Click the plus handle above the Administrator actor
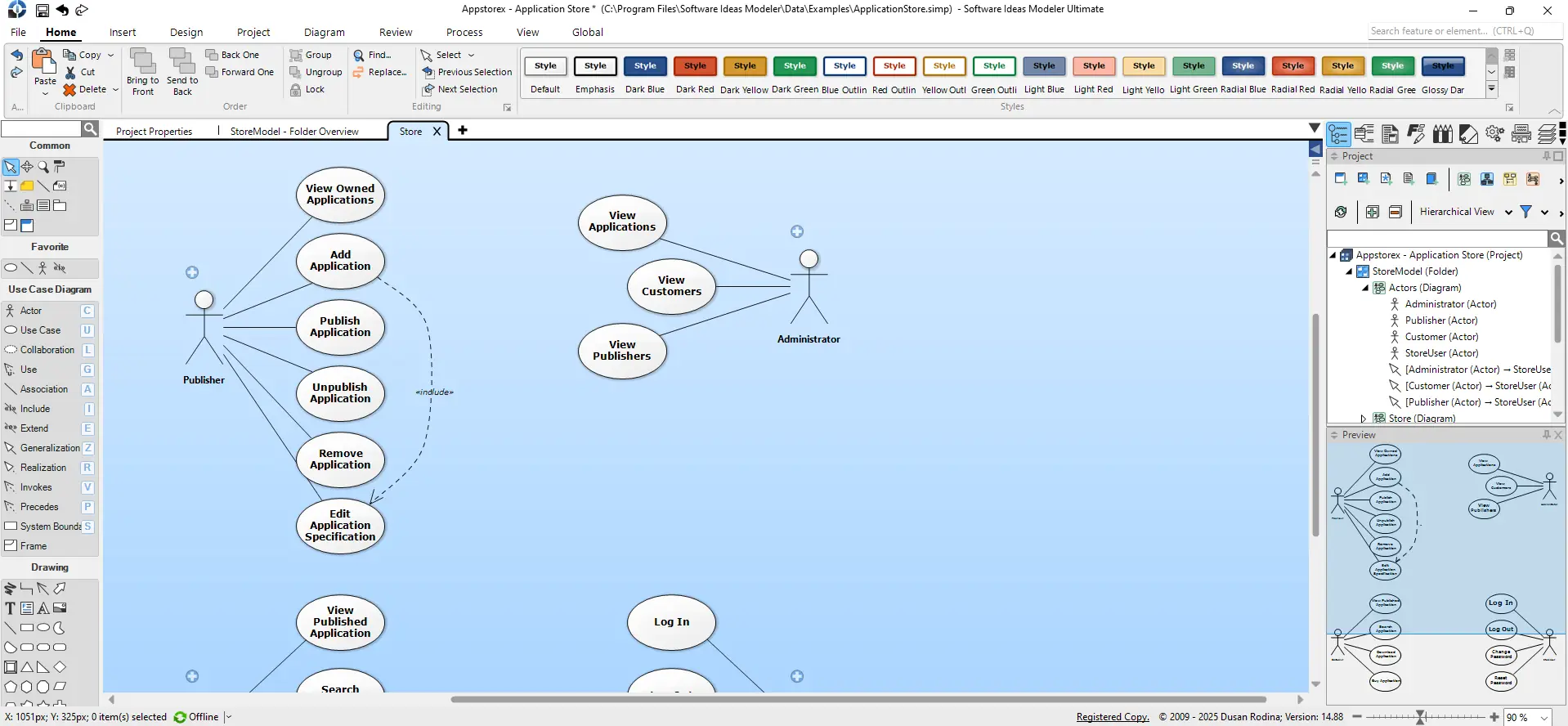1568x726 pixels. pyautogui.click(x=797, y=231)
